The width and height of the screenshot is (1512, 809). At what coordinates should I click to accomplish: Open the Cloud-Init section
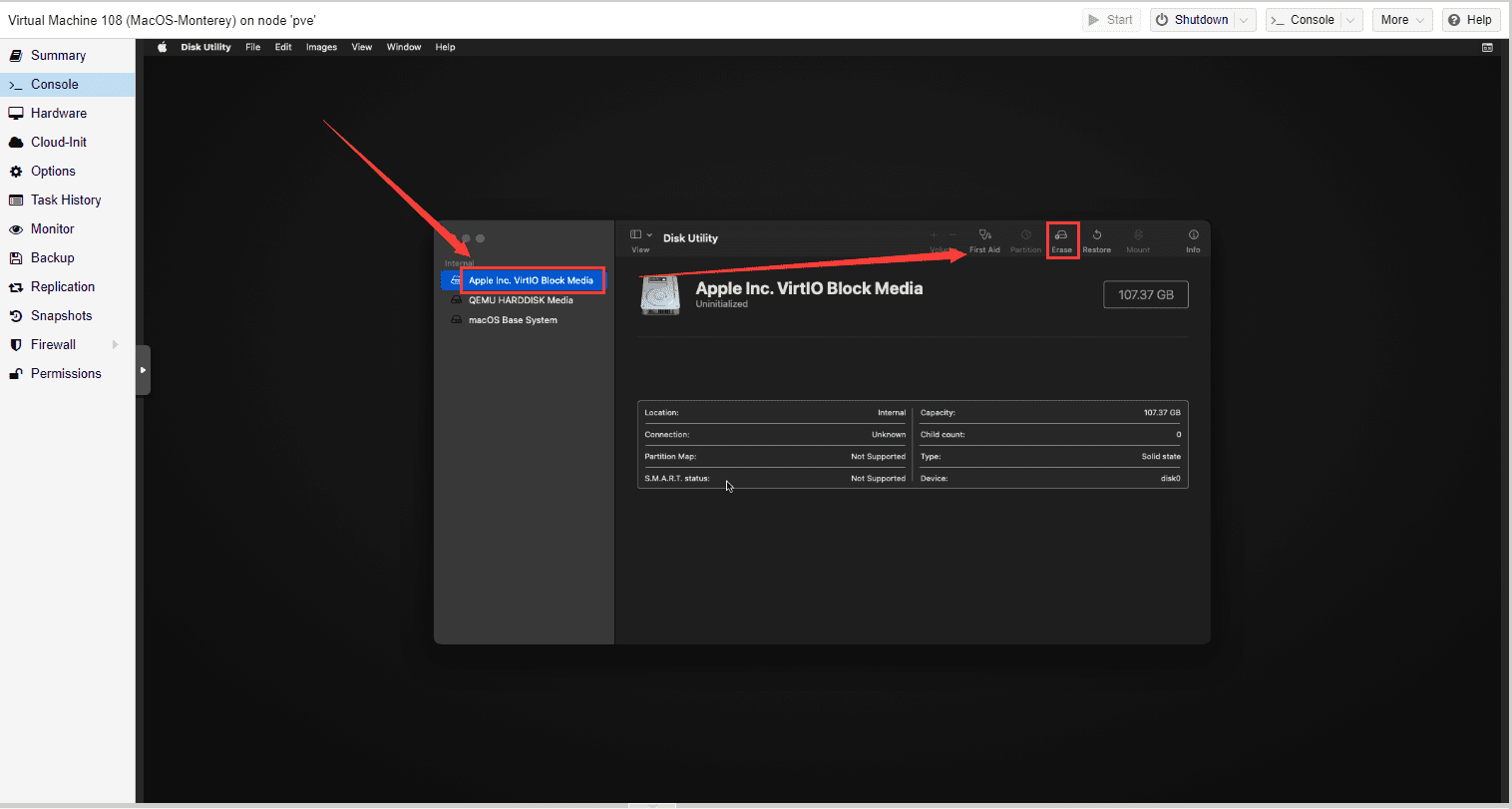(x=67, y=142)
